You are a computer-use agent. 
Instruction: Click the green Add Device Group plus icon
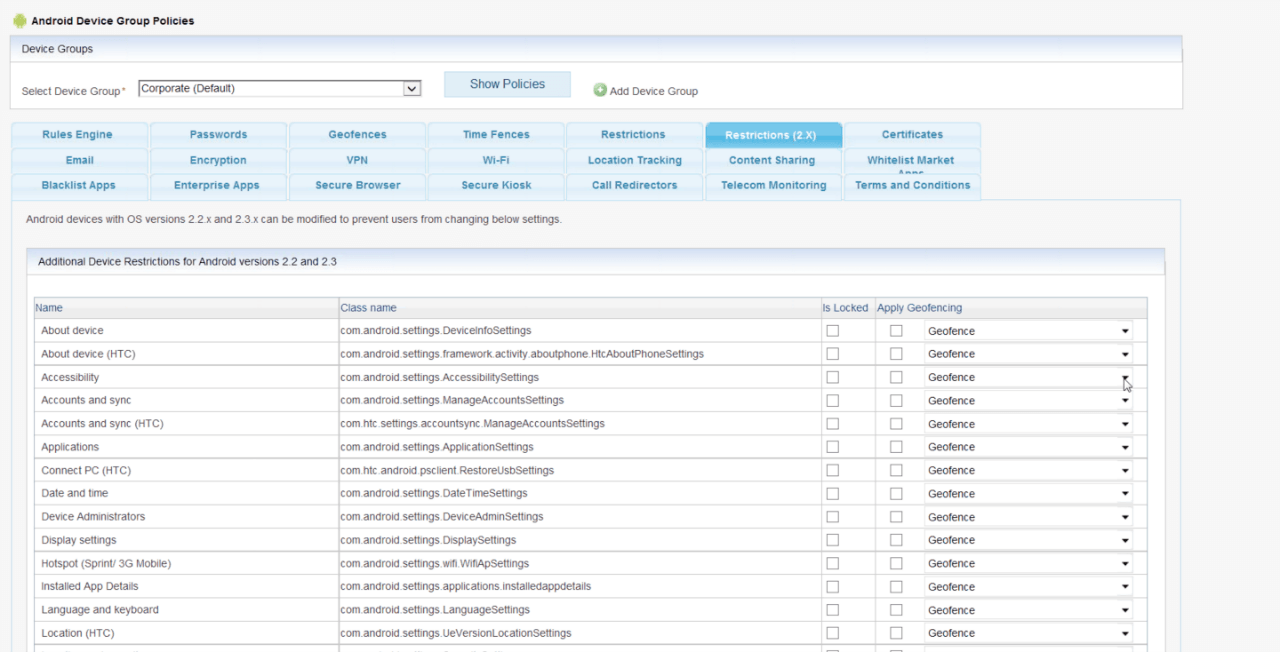pos(600,90)
